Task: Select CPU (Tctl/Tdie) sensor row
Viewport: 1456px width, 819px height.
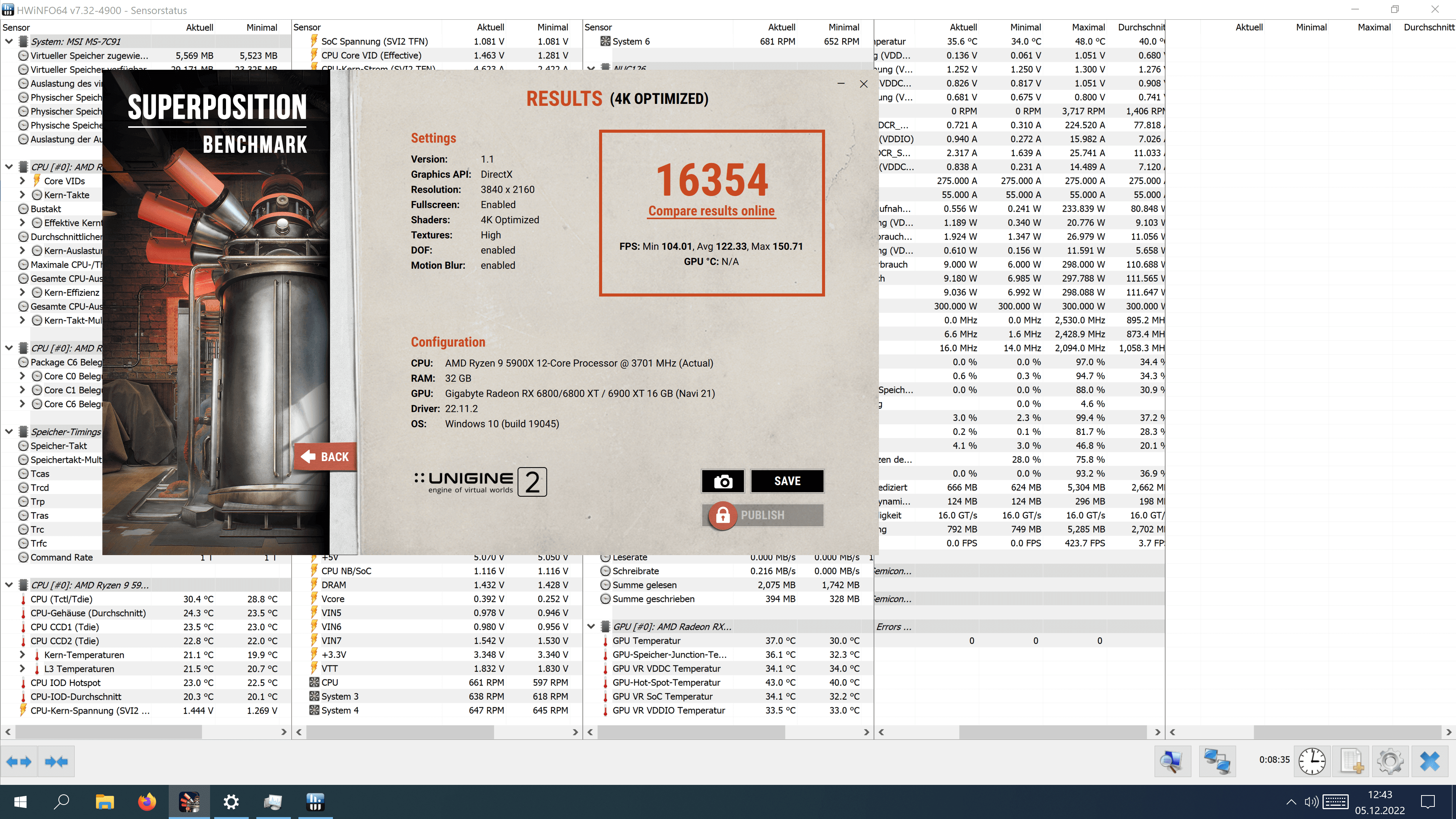Action: click(146, 599)
